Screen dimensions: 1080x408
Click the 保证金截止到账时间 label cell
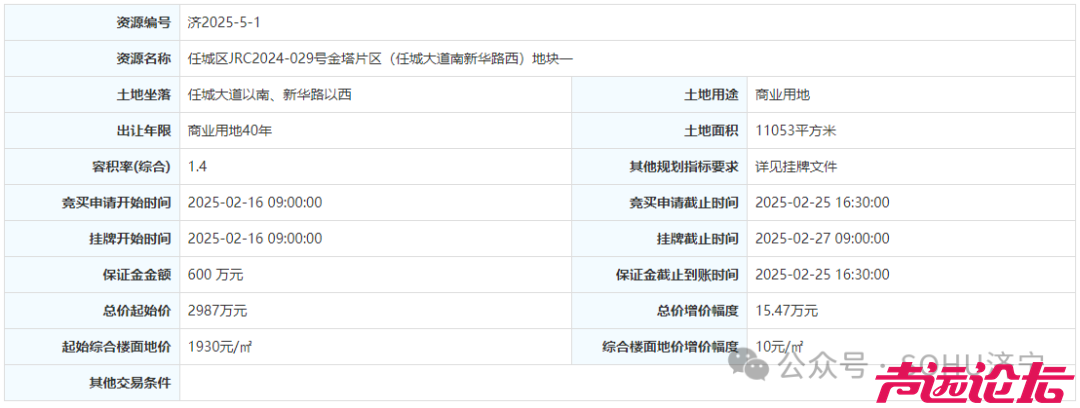[x=660, y=274]
